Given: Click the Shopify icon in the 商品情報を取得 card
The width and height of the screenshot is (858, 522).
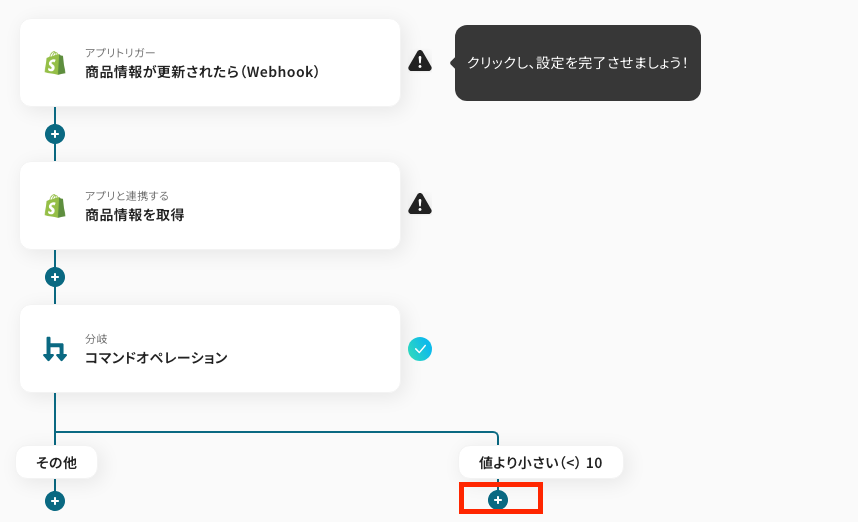Looking at the screenshot, I should (55, 206).
